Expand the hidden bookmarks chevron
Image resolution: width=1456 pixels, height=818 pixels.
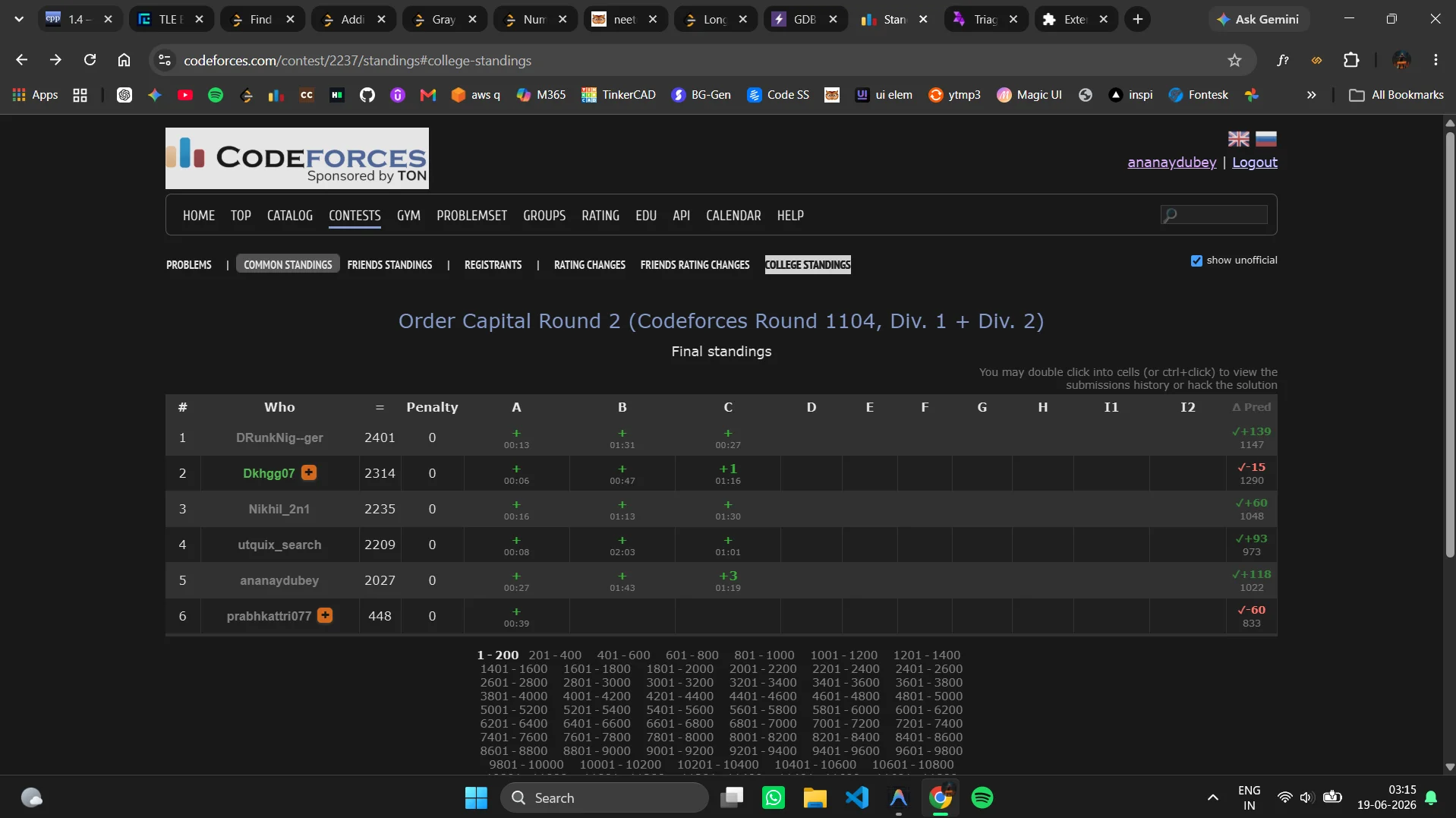pos(1311,95)
